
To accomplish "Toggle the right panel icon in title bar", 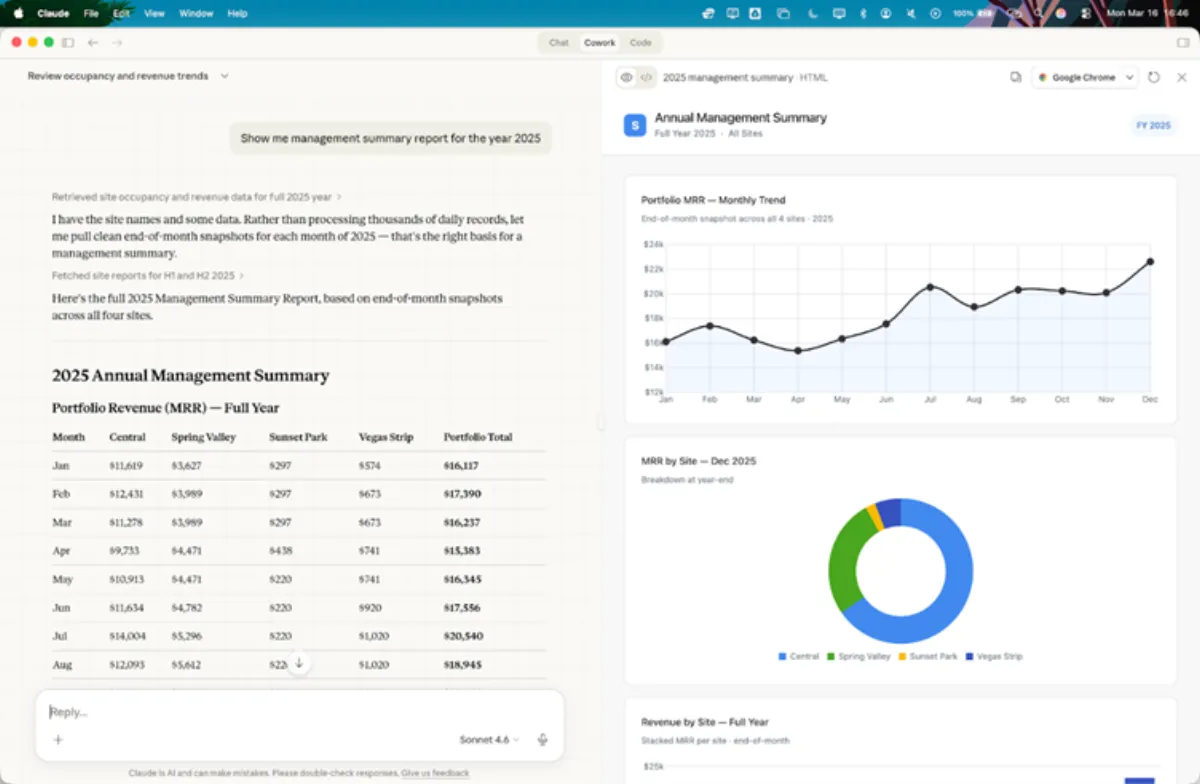I will [1183, 43].
